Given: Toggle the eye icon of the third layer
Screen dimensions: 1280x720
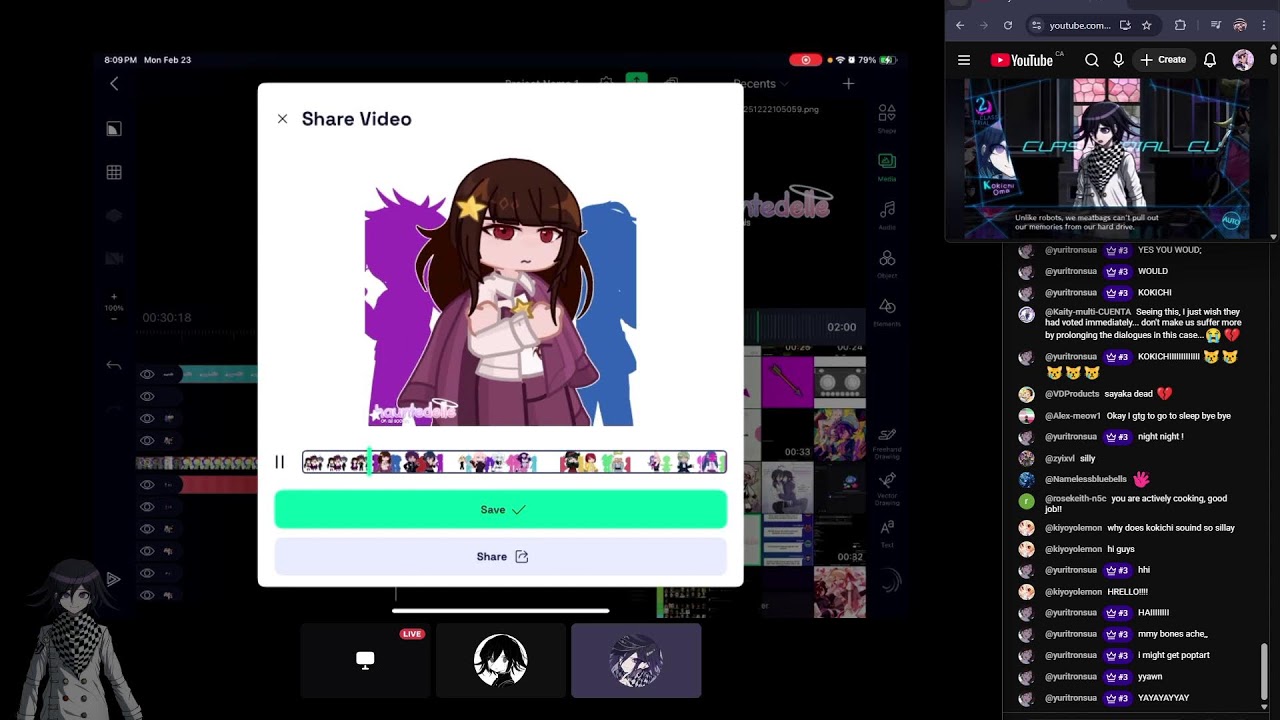Looking at the screenshot, I should 147,418.
